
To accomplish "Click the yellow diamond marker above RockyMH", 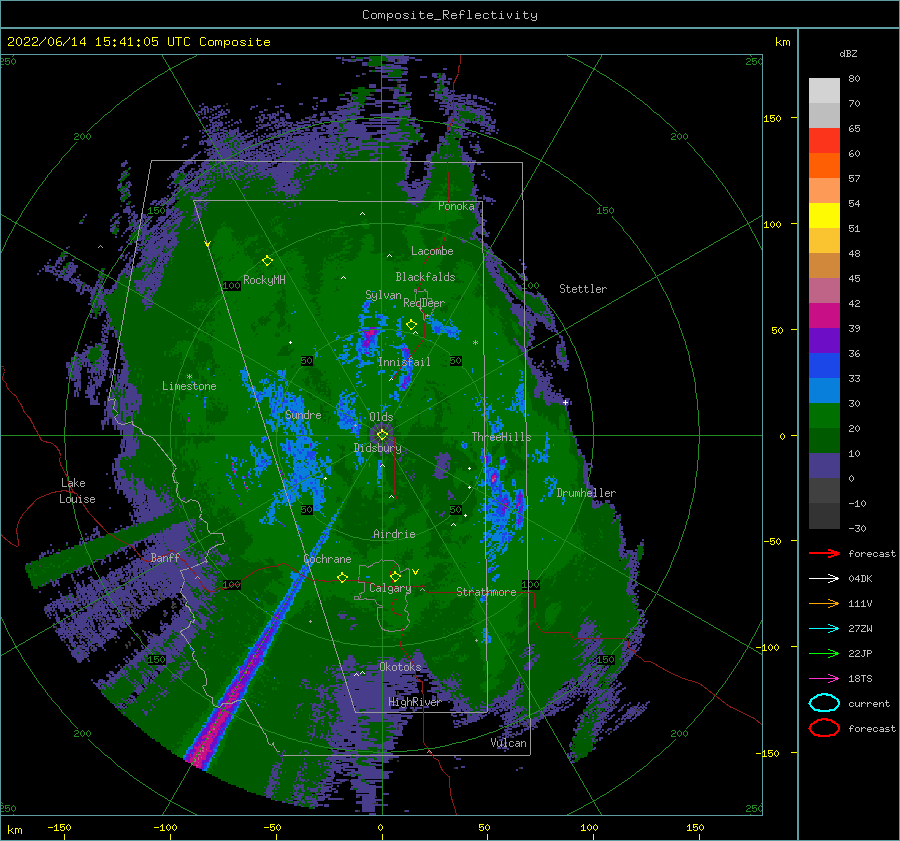I will pyautogui.click(x=267, y=261).
